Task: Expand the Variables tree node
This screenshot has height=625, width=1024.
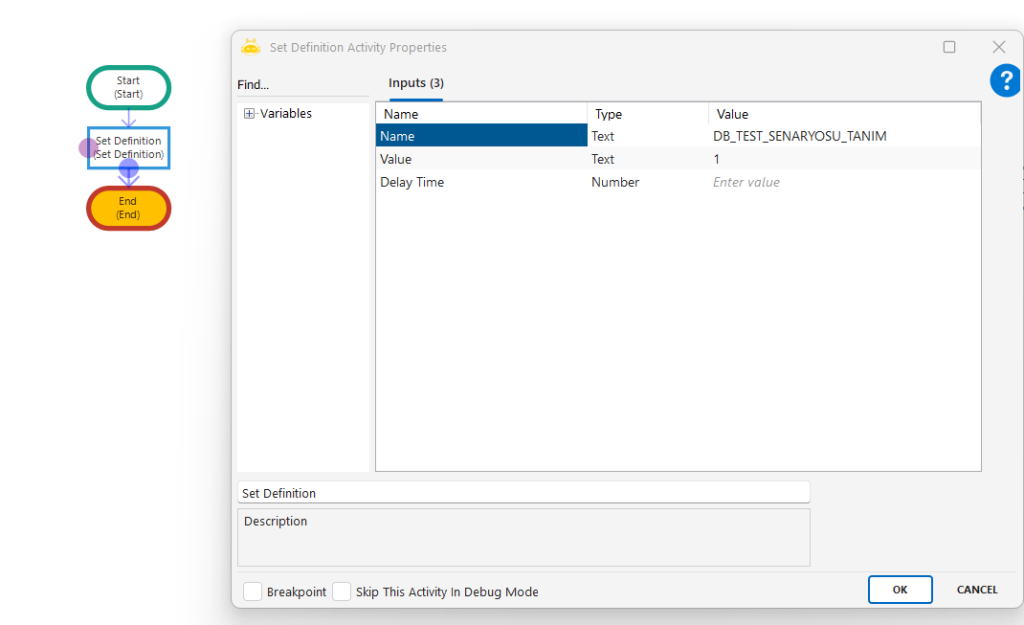Action: click(x=249, y=114)
